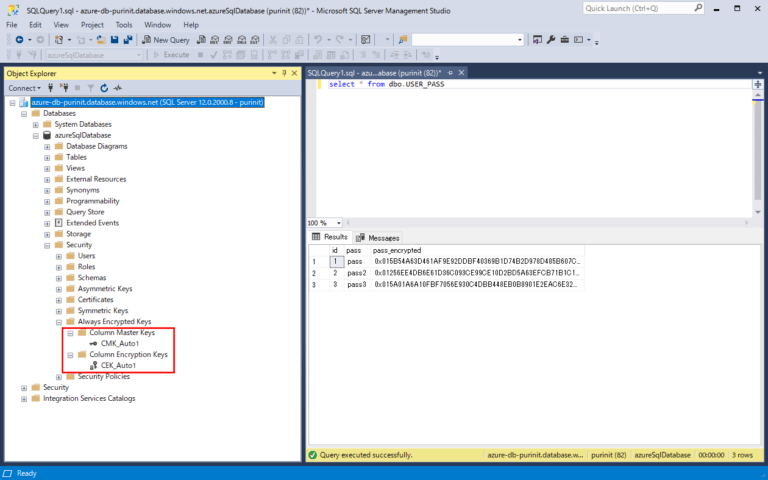Close the SQLQuery1.sql tab
Screen dimensions: 768x480
click(x=461, y=73)
